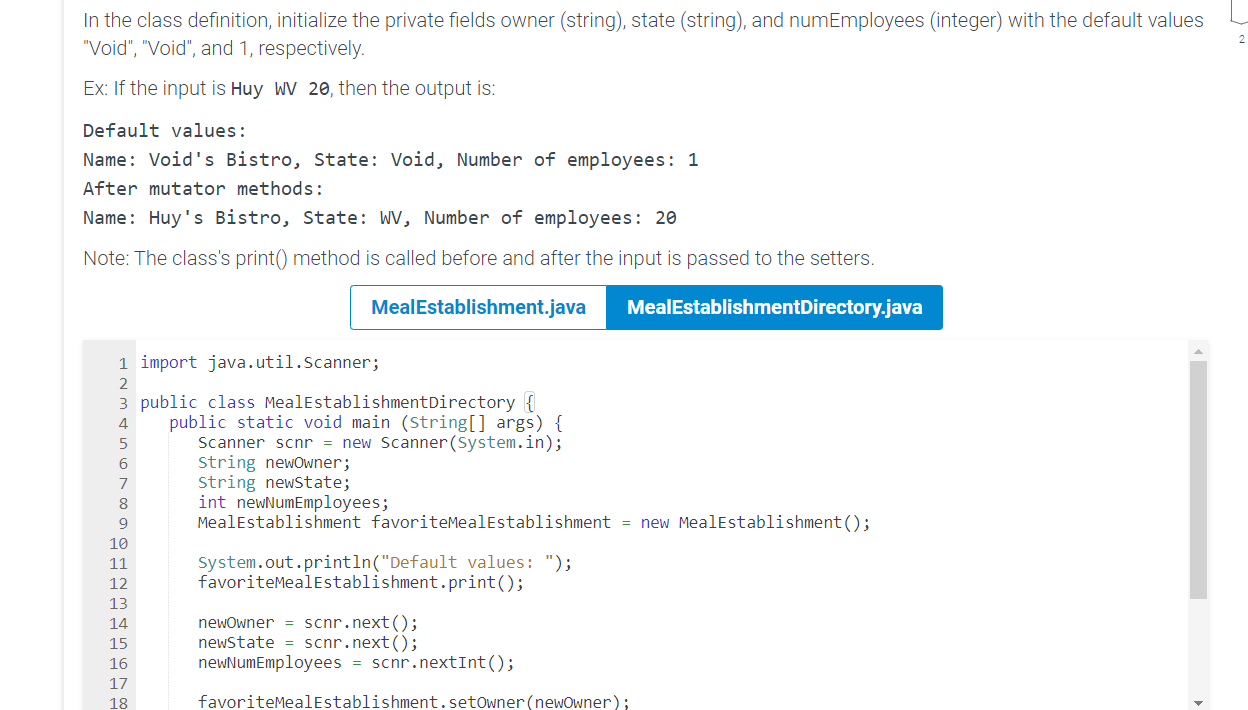This screenshot has height=710, width=1248.
Task: Place cursor on the import java.util.Scanner line
Action: click(259, 362)
